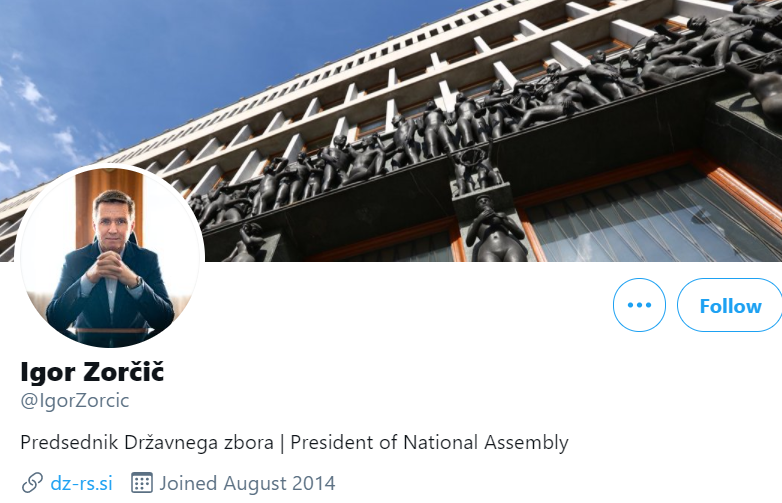Click the @IgorZorcic handle

pos(75,400)
